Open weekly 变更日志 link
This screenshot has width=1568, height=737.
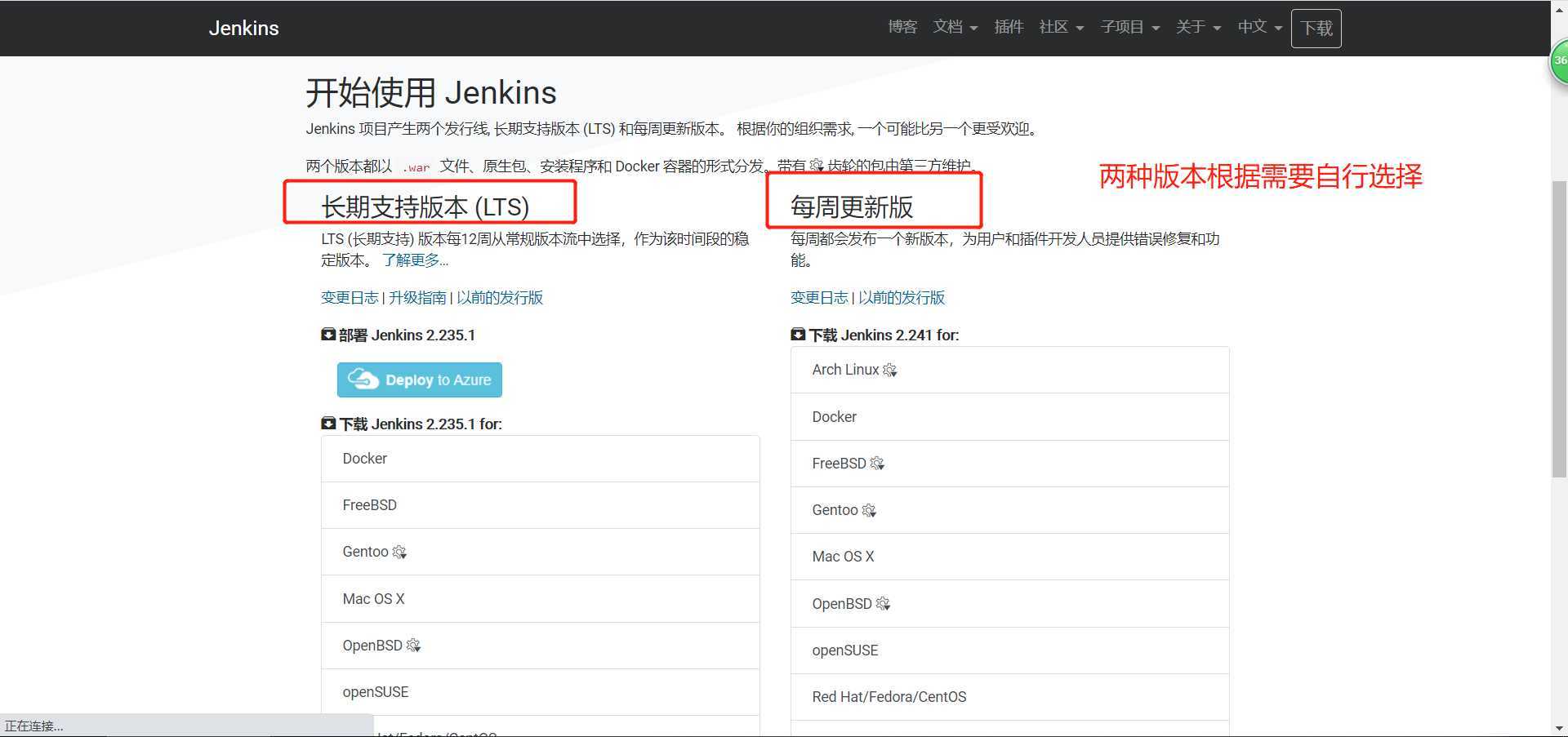click(819, 297)
